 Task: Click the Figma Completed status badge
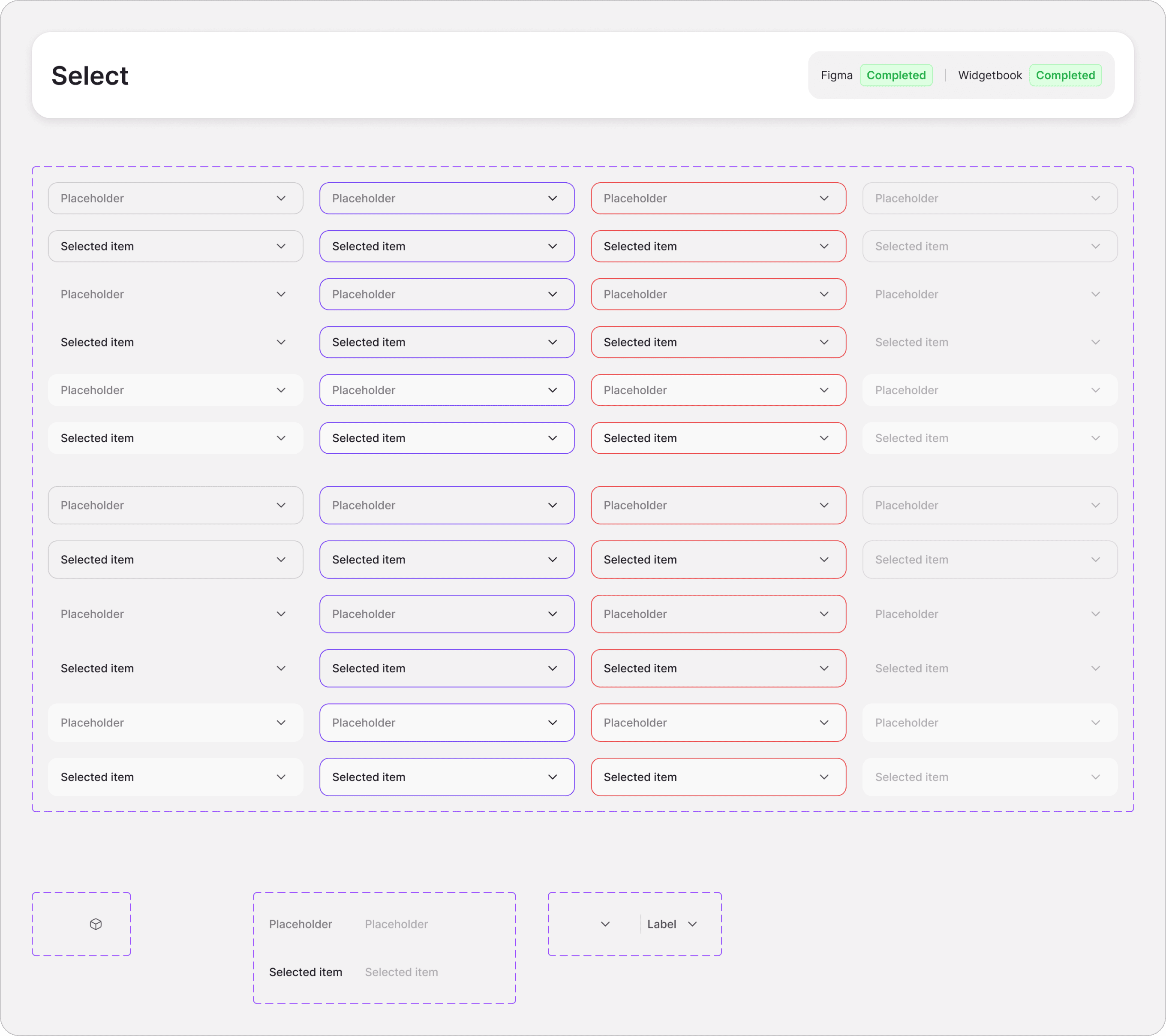[x=896, y=75]
